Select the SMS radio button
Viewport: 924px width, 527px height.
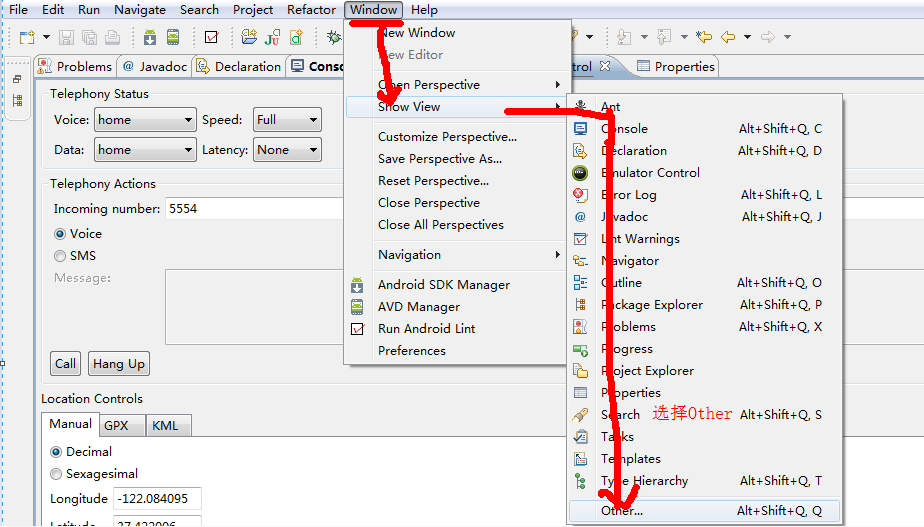(x=60, y=256)
